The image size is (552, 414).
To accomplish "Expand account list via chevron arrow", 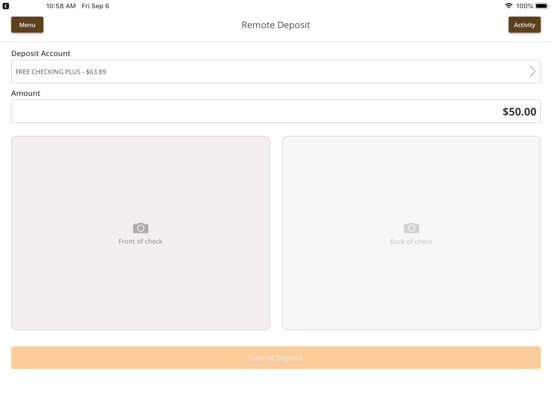I will click(x=532, y=71).
